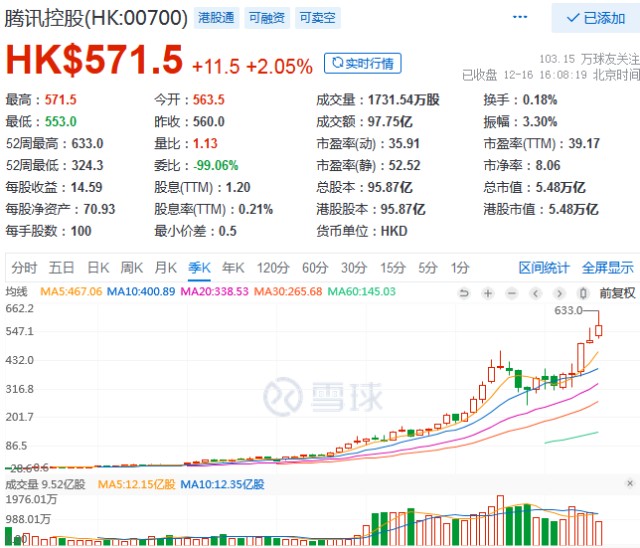Screen dimensions: 640x548
Task: Click the 今开 563.5 value
Action: 209,100
